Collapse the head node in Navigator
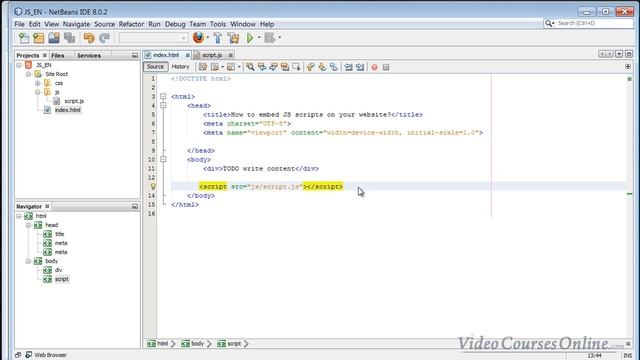This screenshot has height=360, width=640. [28, 225]
